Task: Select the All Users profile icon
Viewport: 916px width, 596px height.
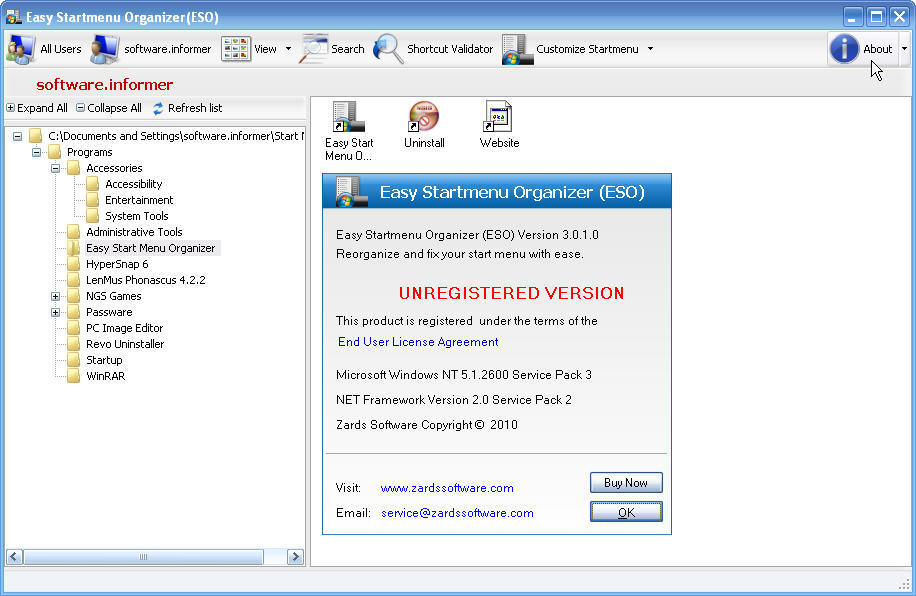Action: click(20, 49)
